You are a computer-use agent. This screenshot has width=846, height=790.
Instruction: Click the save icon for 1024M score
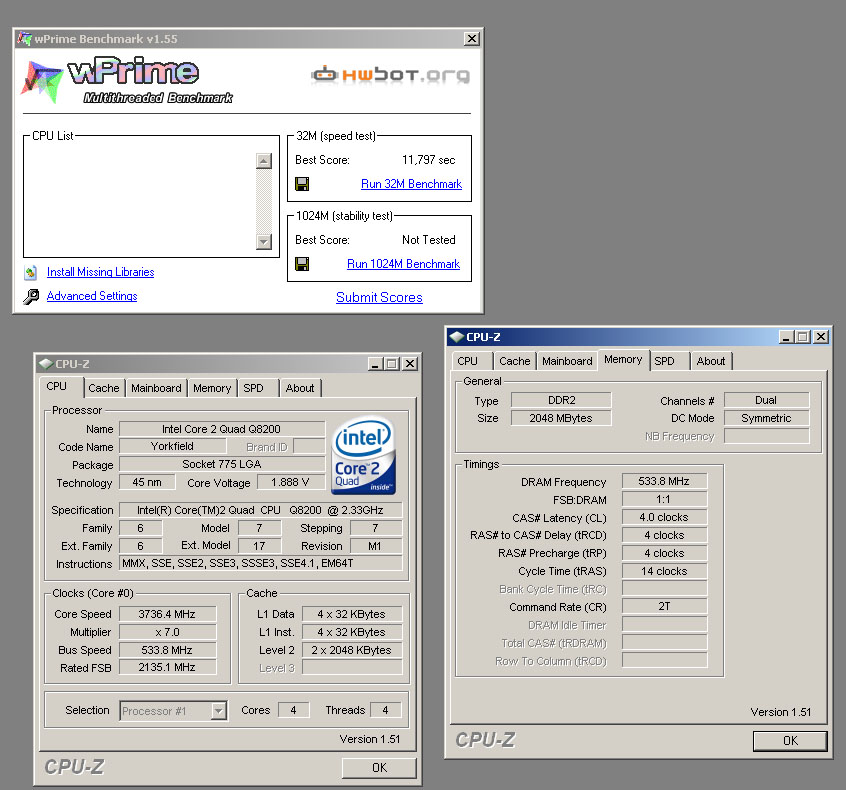coord(302,264)
